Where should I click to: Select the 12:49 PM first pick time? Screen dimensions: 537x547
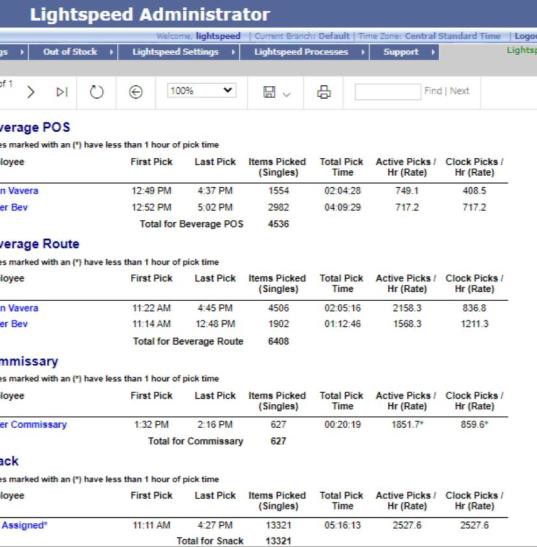tap(151, 191)
